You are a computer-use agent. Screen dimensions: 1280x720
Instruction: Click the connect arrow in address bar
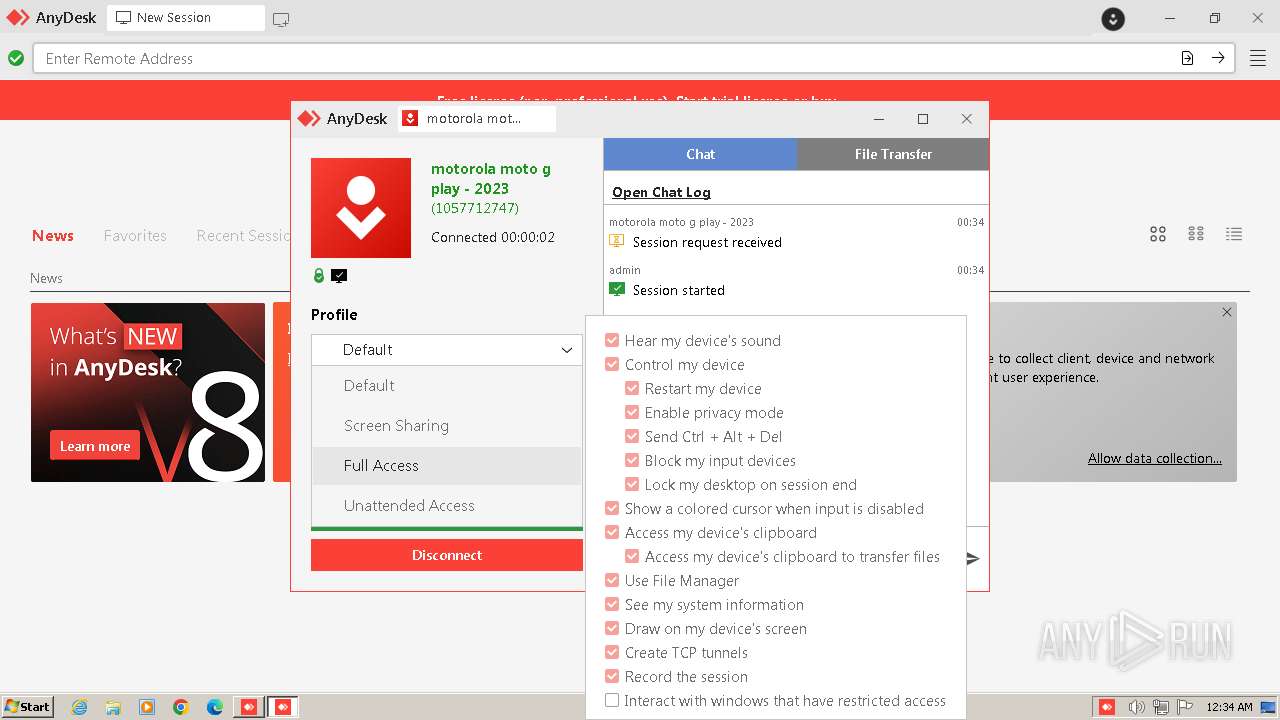1218,58
